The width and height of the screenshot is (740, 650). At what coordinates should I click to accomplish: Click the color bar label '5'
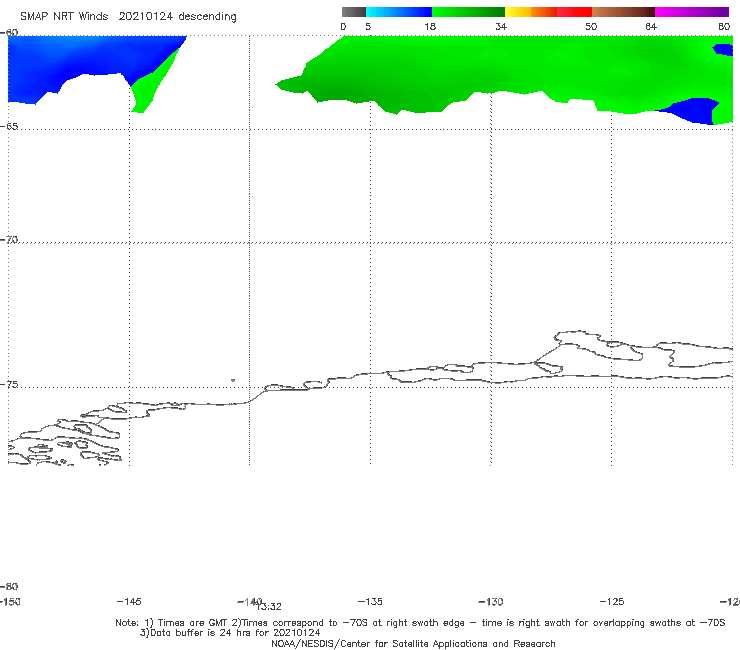point(368,27)
